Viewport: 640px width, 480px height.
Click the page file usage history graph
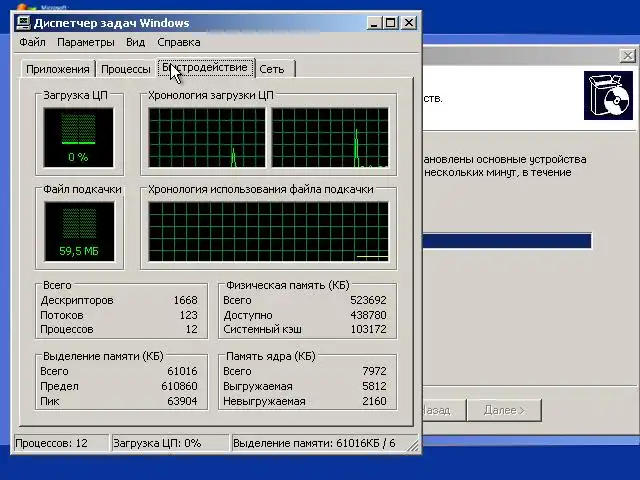click(269, 231)
